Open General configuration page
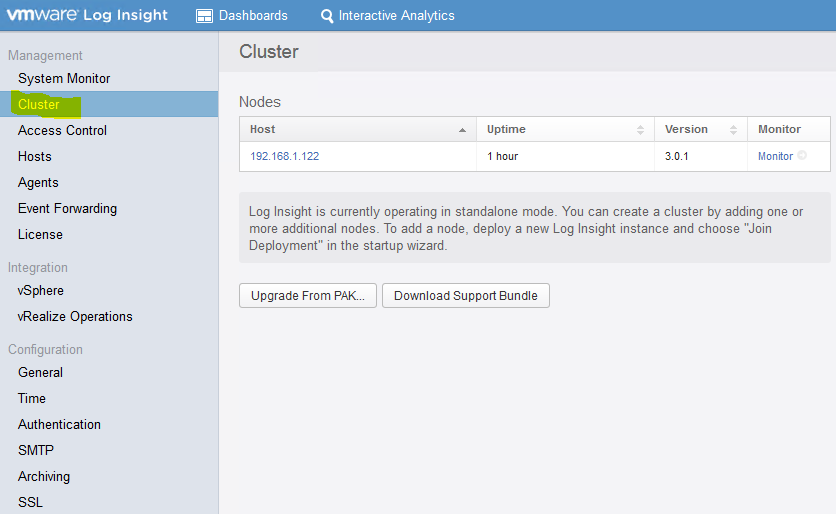Image resolution: width=836 pixels, height=514 pixels. pos(40,372)
